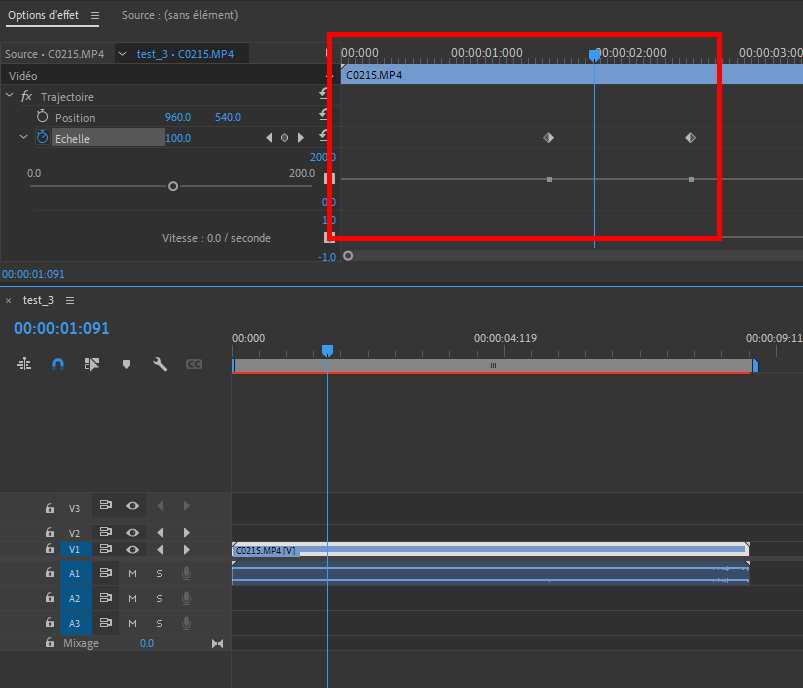Click the CC captions track icon
The width and height of the screenshot is (803, 688).
click(x=194, y=364)
